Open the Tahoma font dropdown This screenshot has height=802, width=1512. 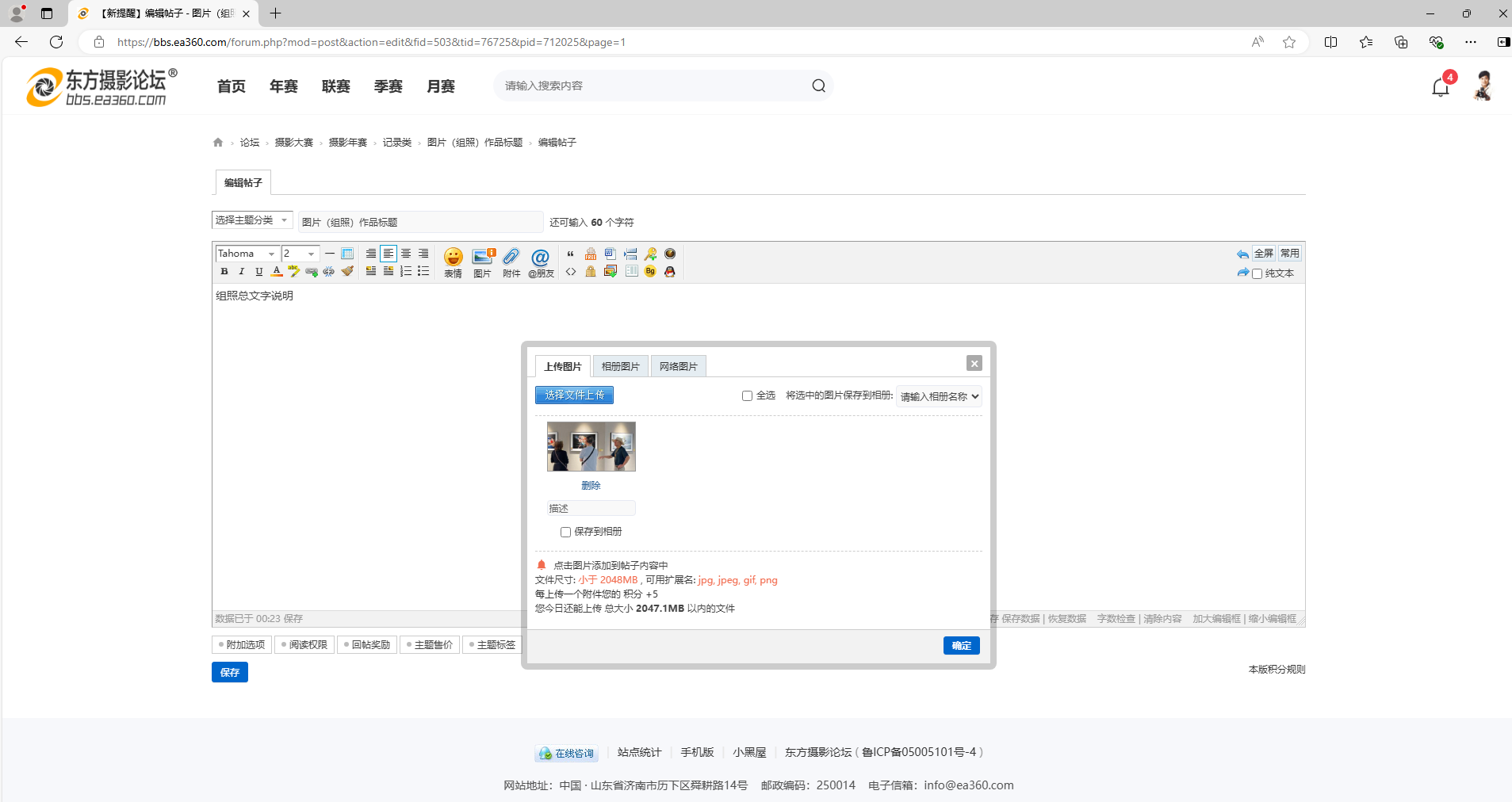[247, 254]
